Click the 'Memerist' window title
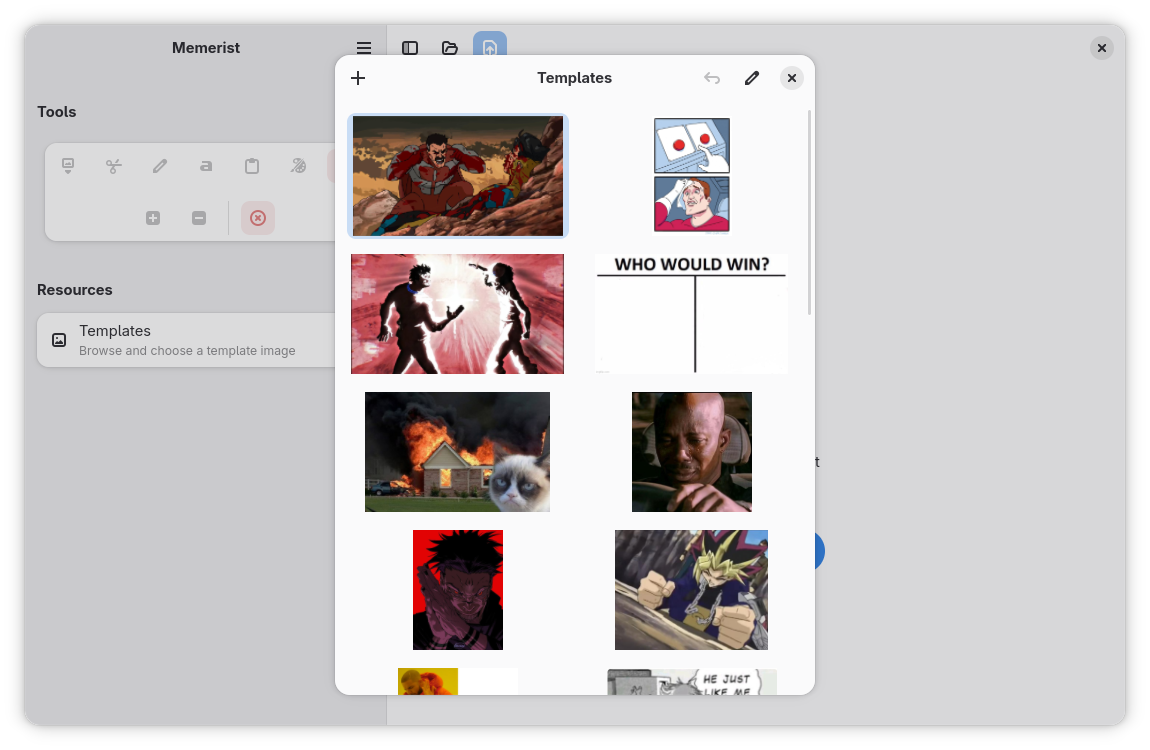Screen dimensions: 1150x750 pos(205,48)
